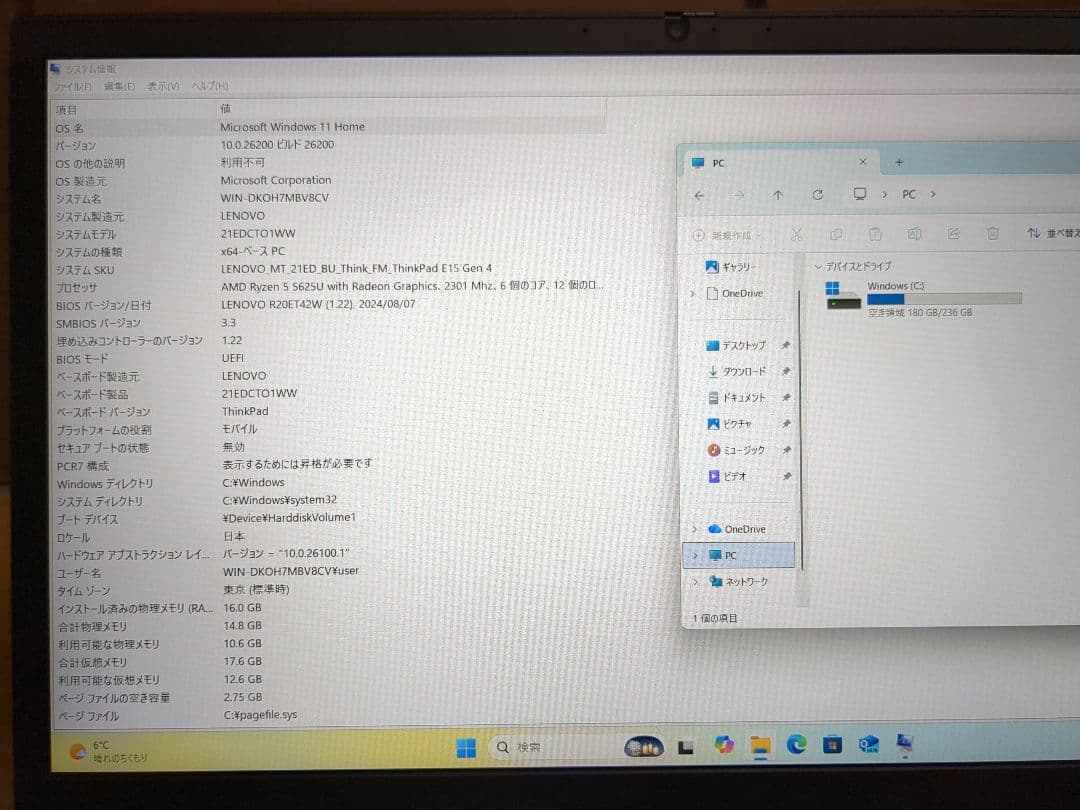Select ネットワーク in the navigation pane
The width and height of the screenshot is (1080, 810).
(x=738, y=581)
